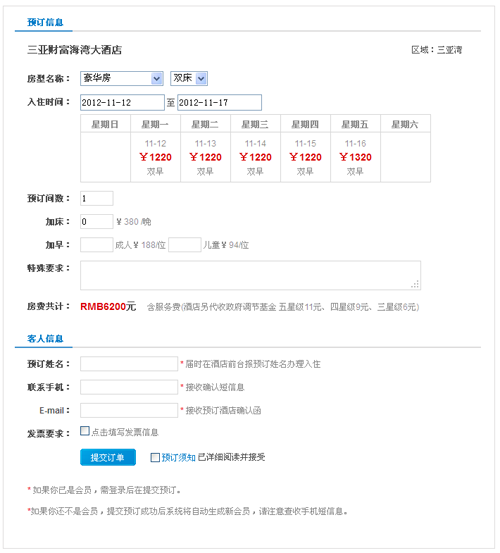Viewport: 500px width, 553px height.
Task: Click the 星期日 column header
Action: point(105,124)
